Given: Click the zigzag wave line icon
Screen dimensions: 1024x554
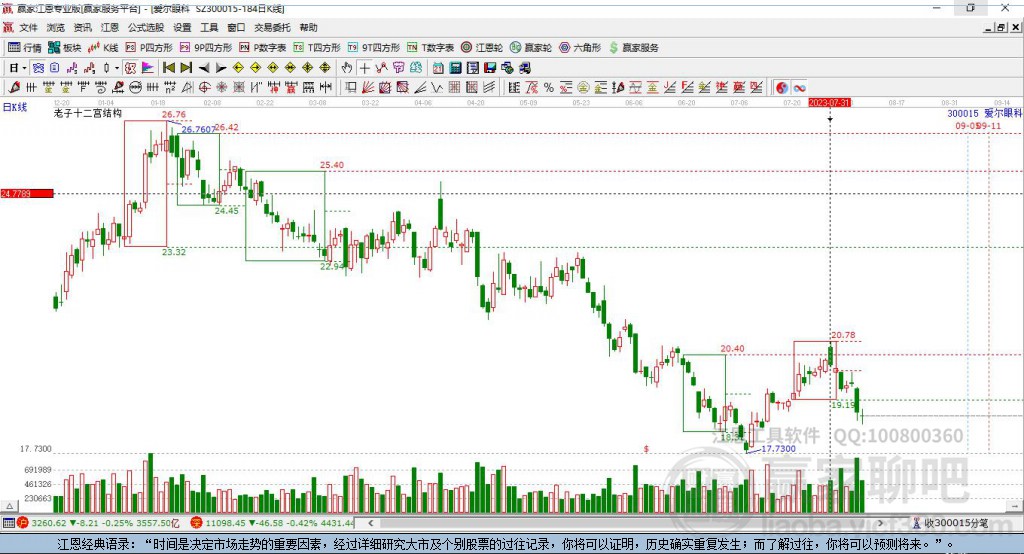Looking at the screenshot, I should 437,88.
